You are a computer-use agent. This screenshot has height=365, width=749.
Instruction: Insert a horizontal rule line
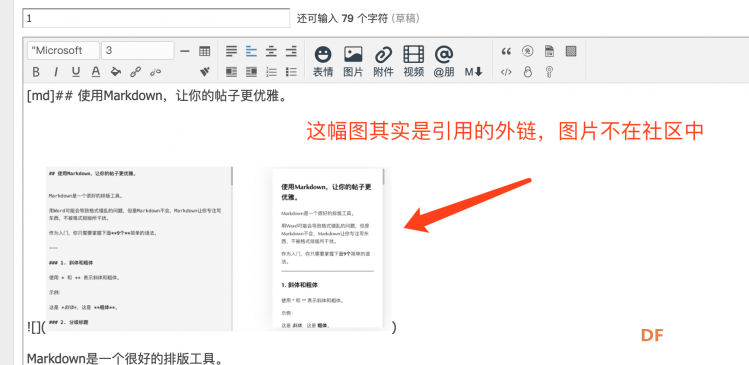point(185,51)
